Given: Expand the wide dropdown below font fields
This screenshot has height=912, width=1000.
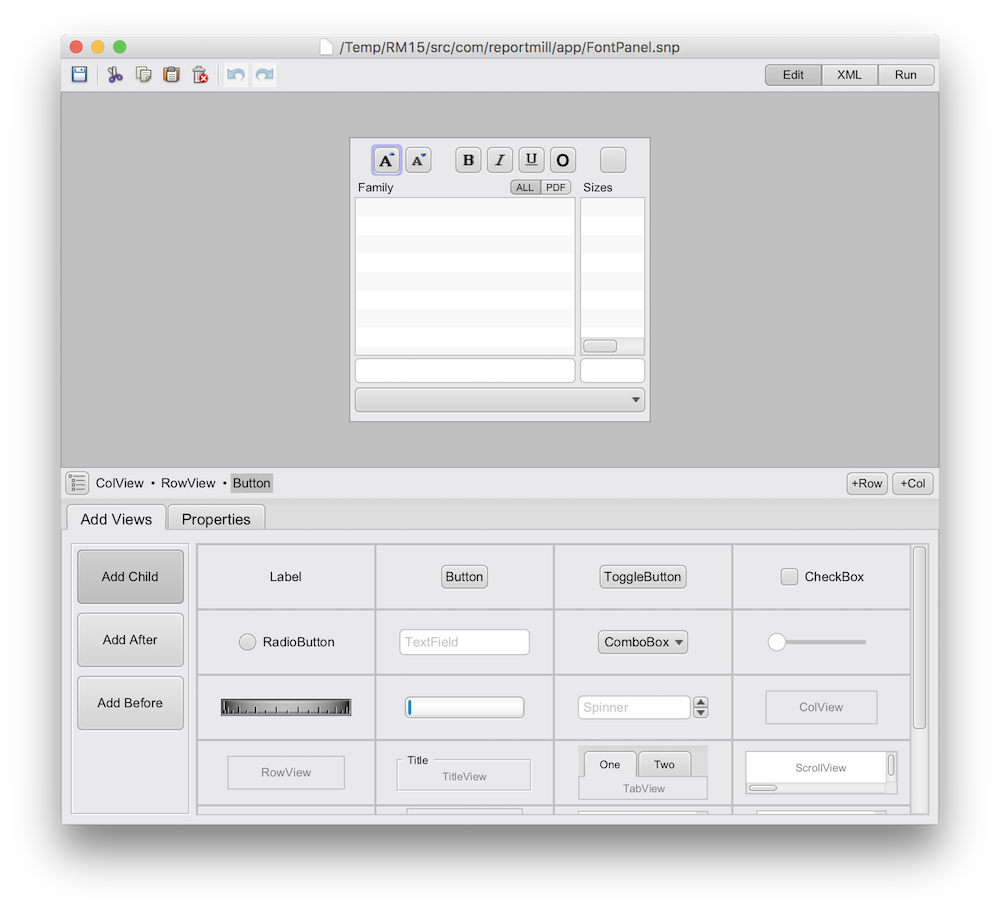Looking at the screenshot, I should tap(500, 400).
